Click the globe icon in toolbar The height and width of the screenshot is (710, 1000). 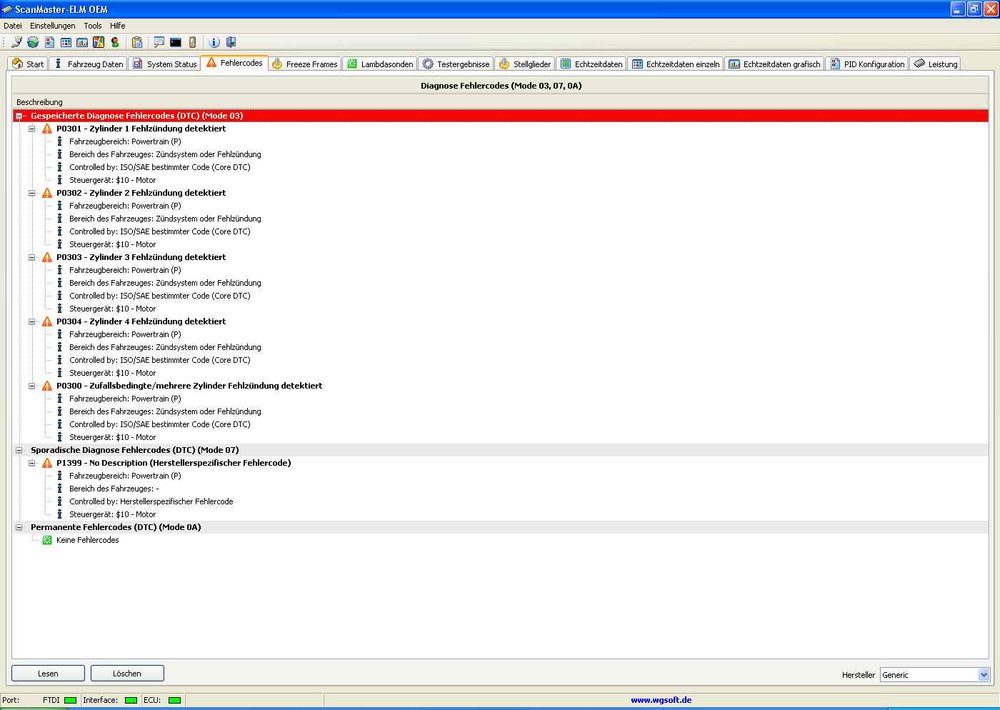click(33, 43)
